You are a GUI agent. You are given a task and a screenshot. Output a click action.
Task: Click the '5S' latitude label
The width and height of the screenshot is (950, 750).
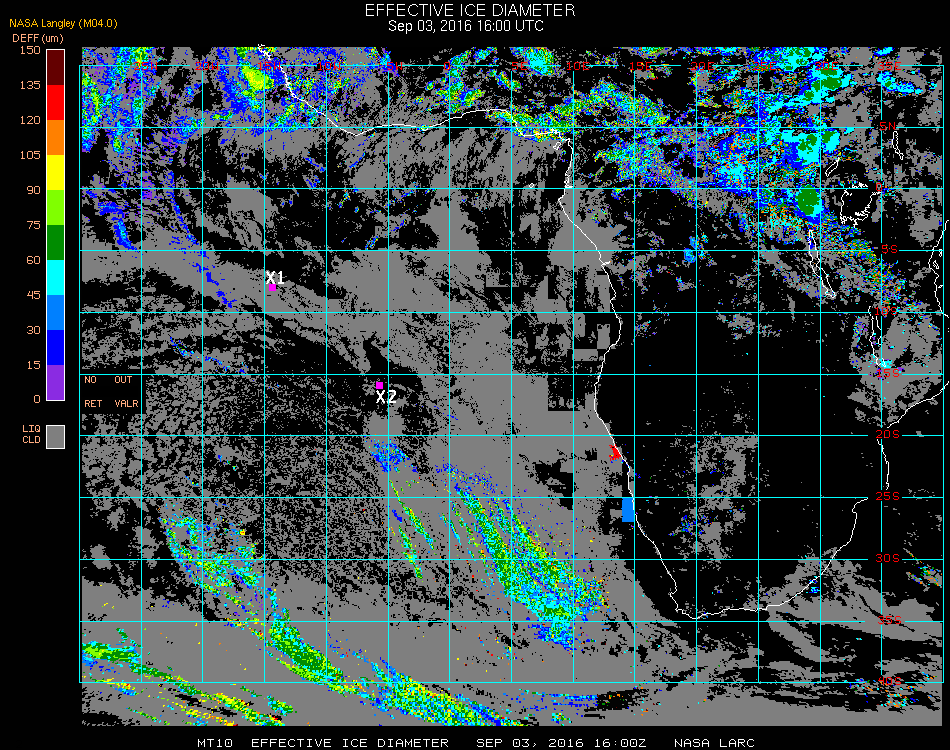[889, 249]
